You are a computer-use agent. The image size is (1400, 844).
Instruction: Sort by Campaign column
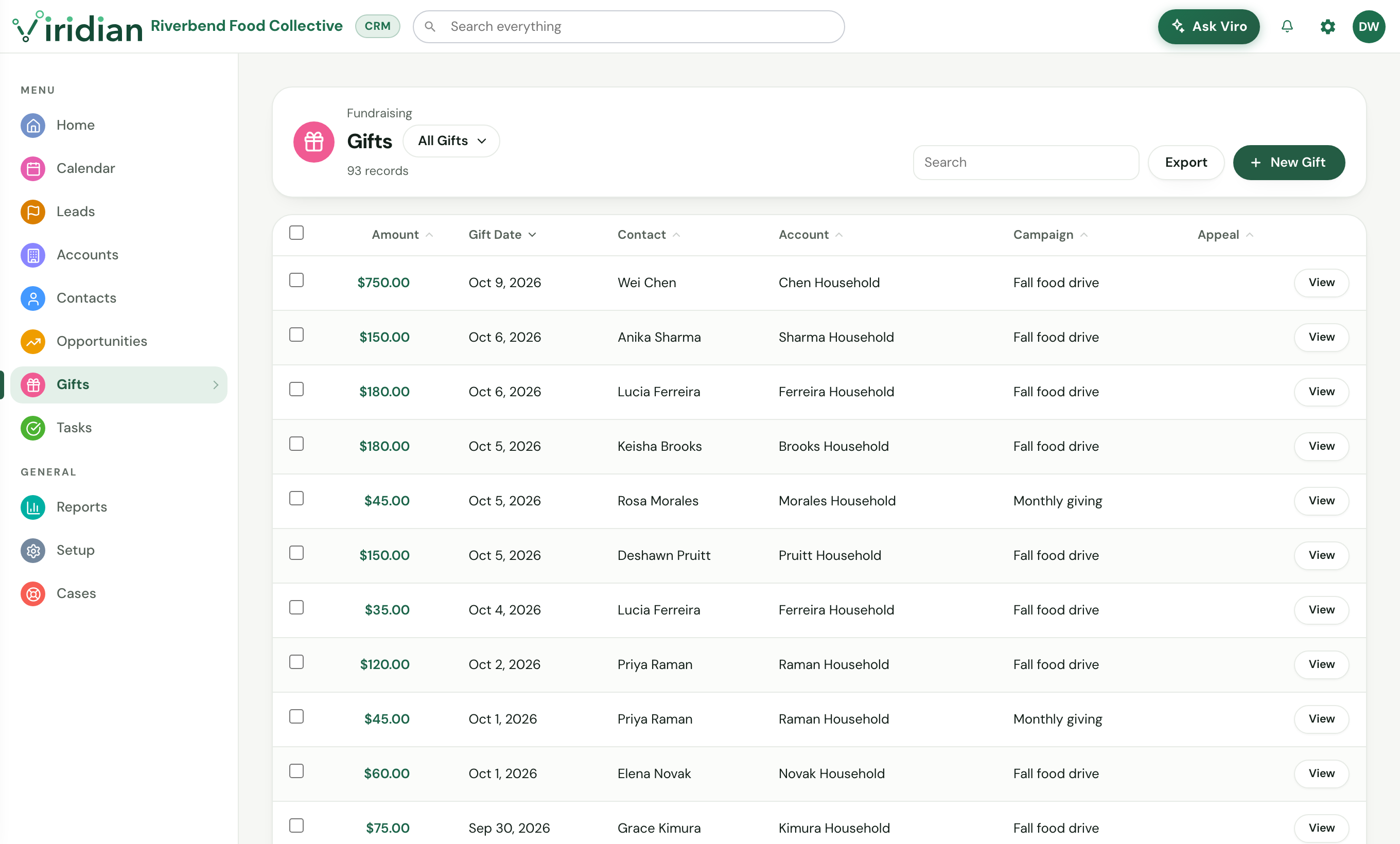pyautogui.click(x=1051, y=235)
